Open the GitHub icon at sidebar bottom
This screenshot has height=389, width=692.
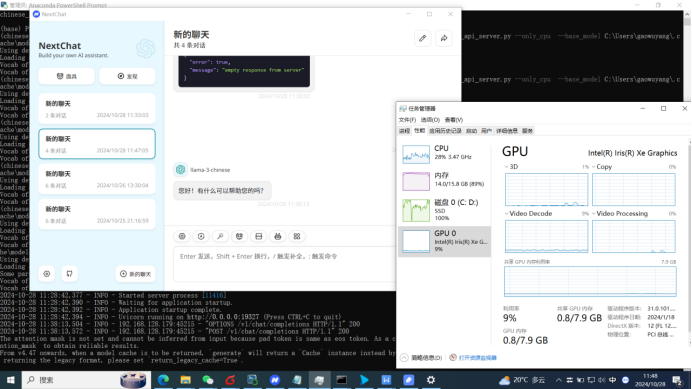(69, 274)
